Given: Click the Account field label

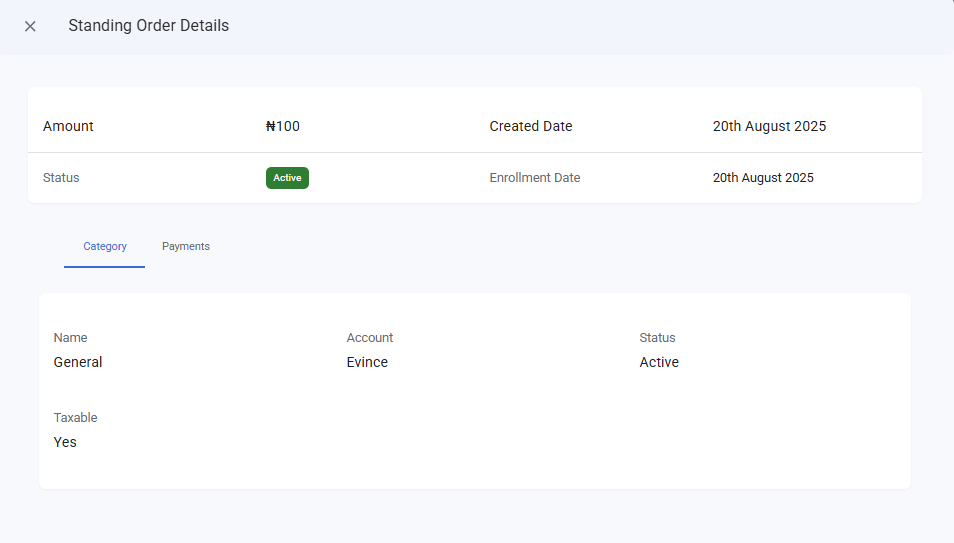Looking at the screenshot, I should point(370,338).
